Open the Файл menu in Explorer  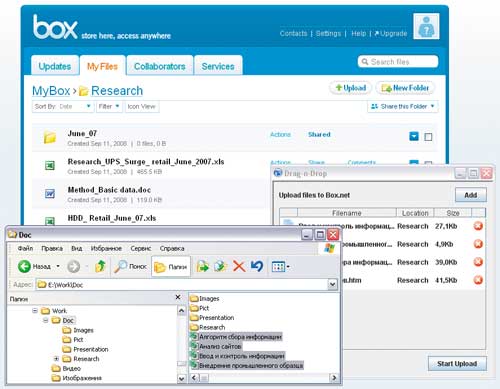click(x=25, y=248)
